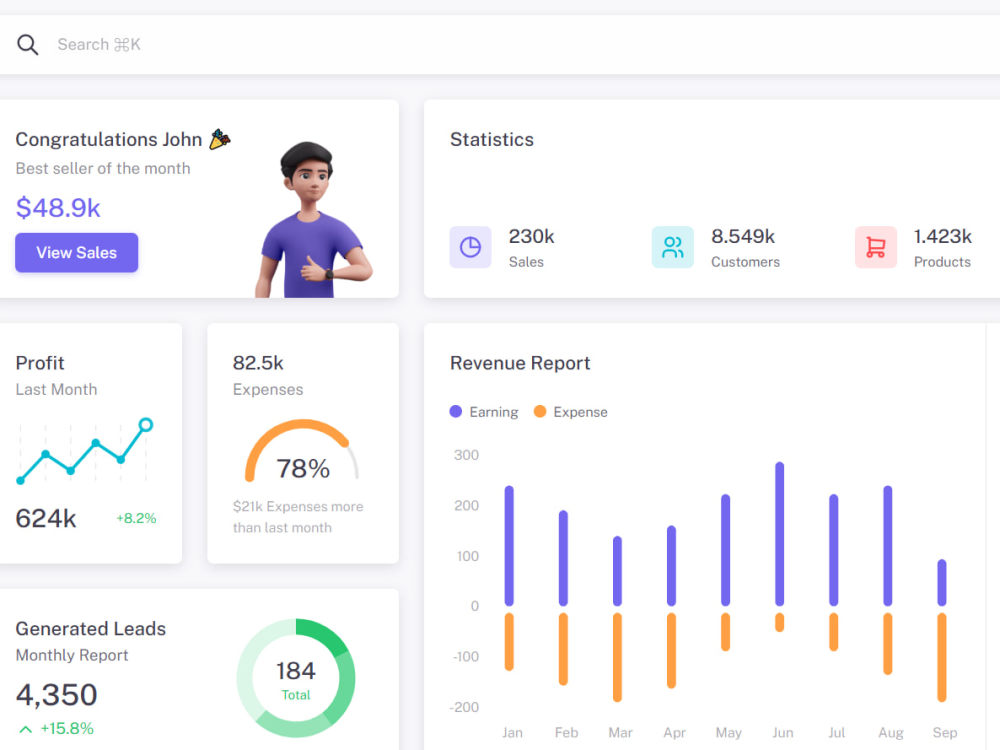
Task: Click the June purple earning bar
Action: 779,534
